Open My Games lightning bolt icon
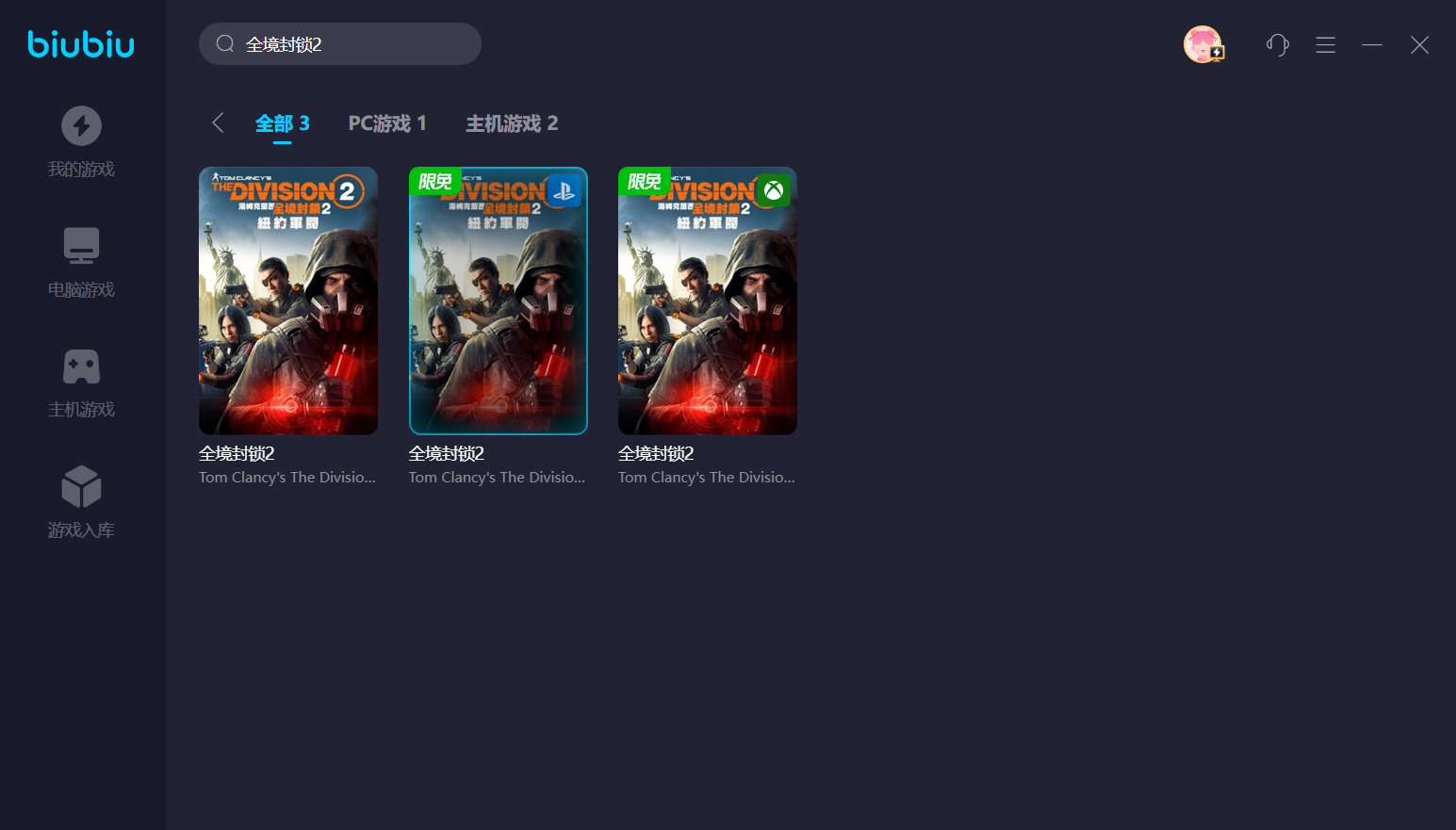Image resolution: width=1456 pixels, height=830 pixels. pyautogui.click(x=81, y=125)
